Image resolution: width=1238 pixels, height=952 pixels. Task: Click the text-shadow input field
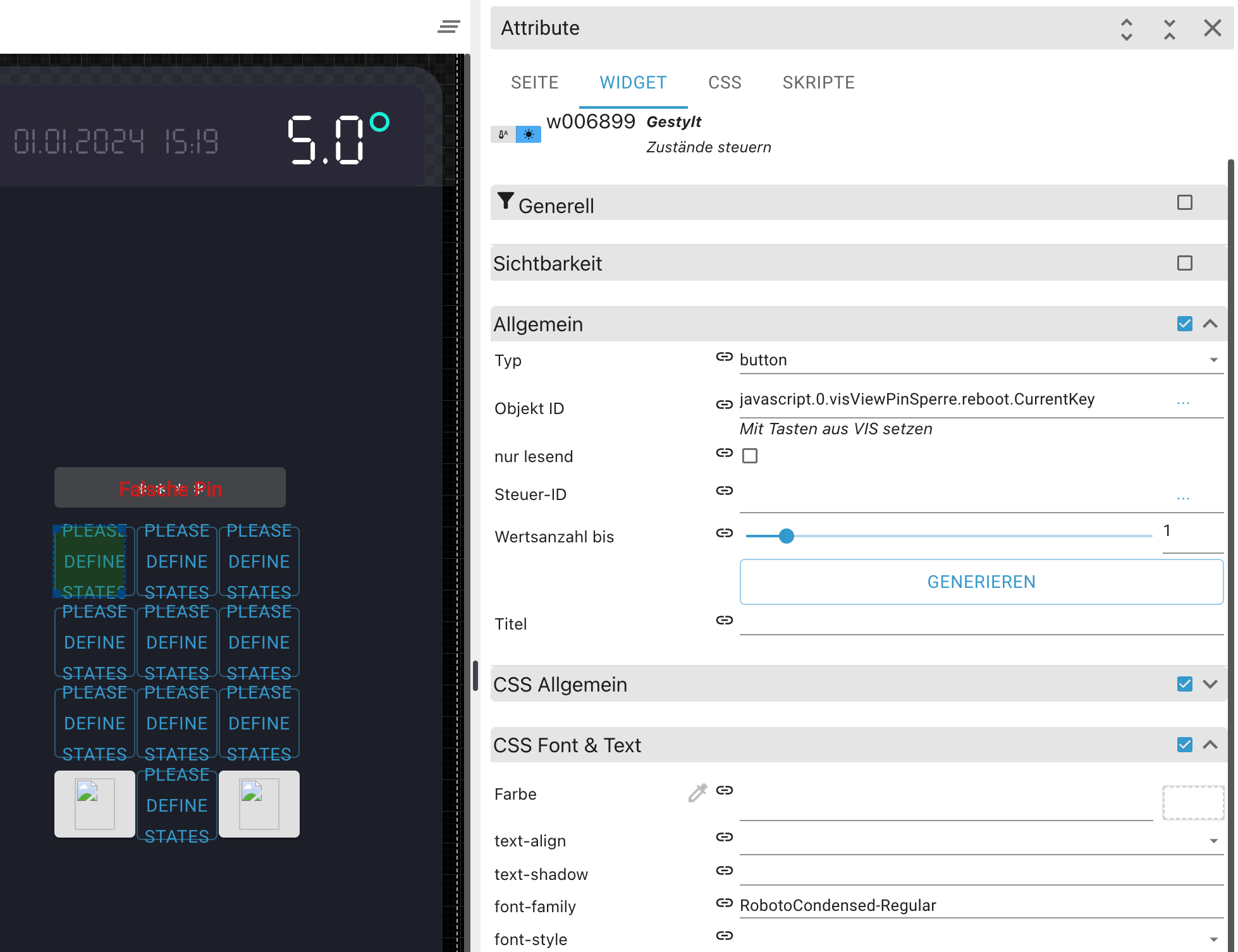click(981, 872)
